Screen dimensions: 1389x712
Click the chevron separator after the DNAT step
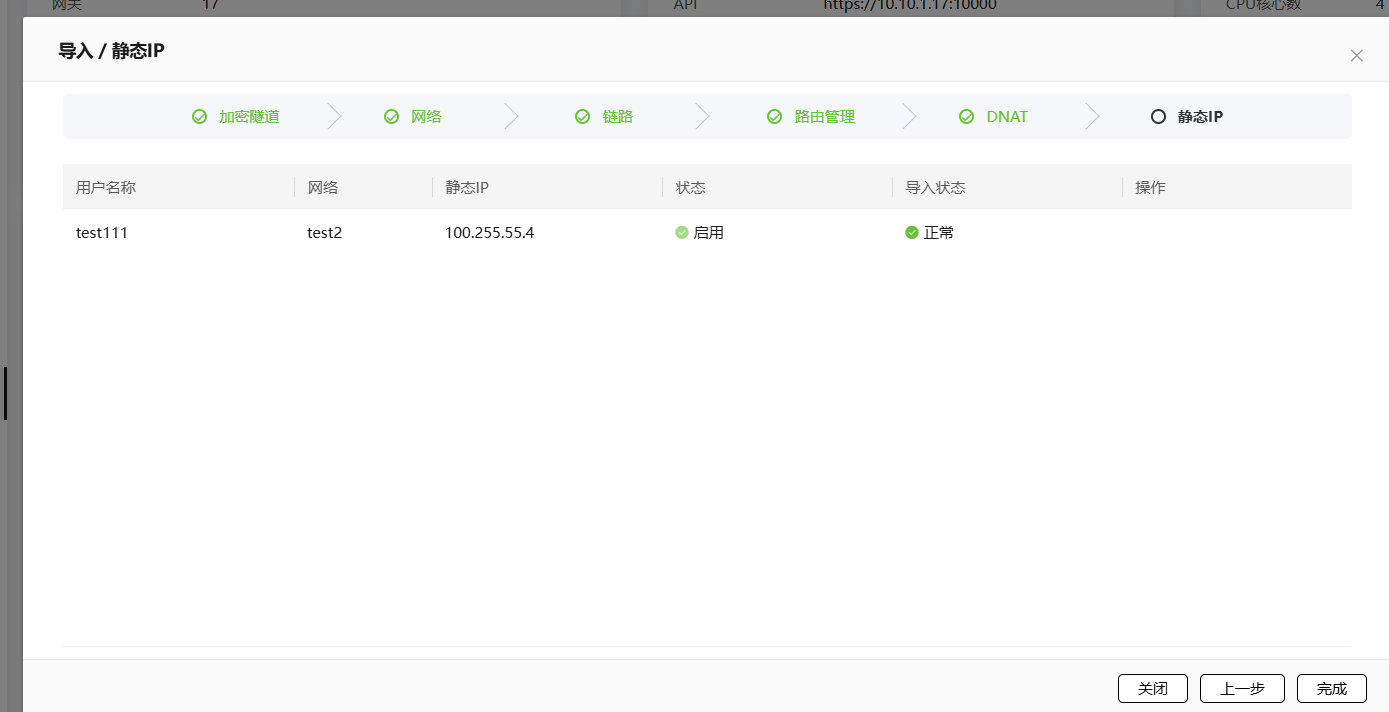click(1092, 116)
